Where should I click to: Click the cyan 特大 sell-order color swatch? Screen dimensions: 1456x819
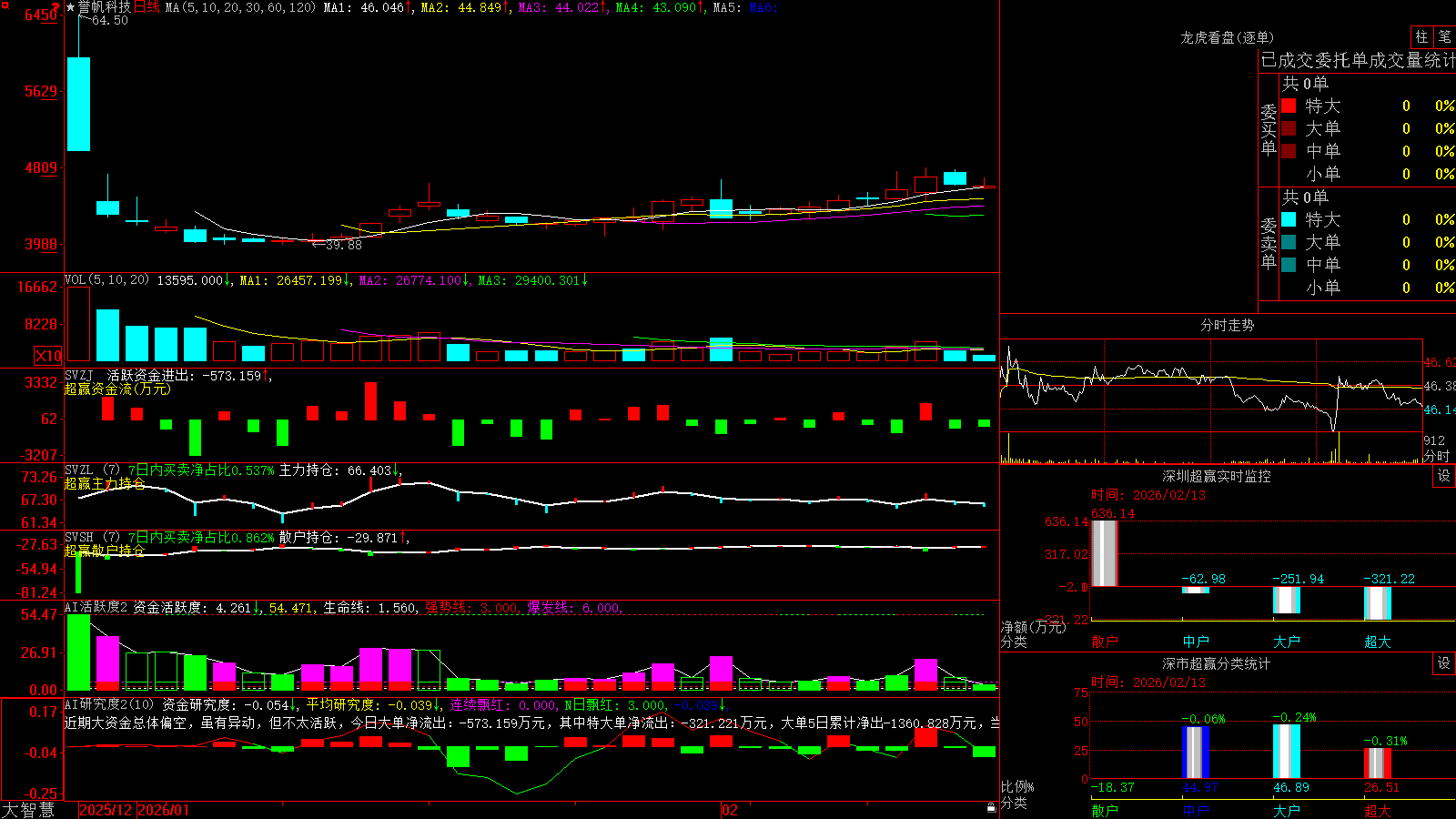tap(1289, 219)
